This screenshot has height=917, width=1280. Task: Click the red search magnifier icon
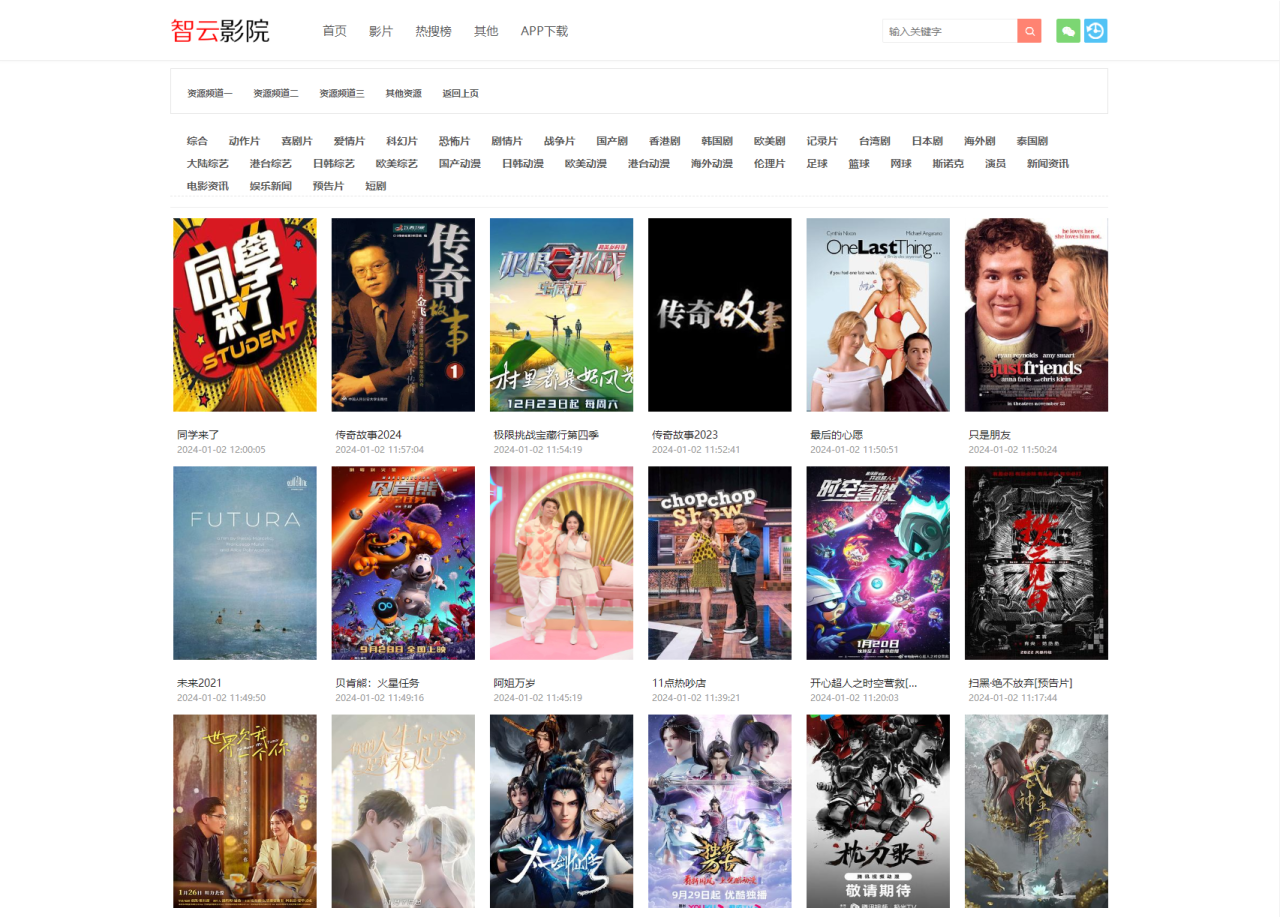coord(1029,30)
